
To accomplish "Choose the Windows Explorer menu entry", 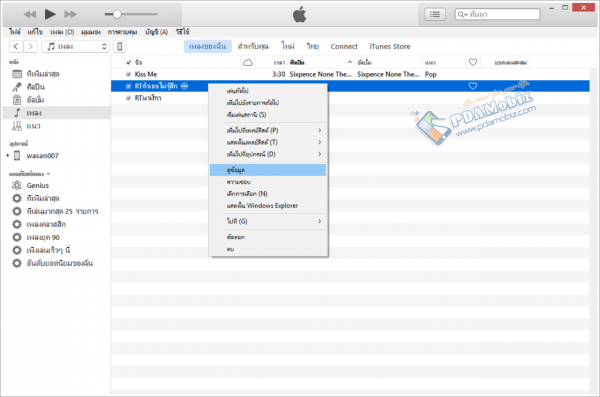I will pos(268,206).
